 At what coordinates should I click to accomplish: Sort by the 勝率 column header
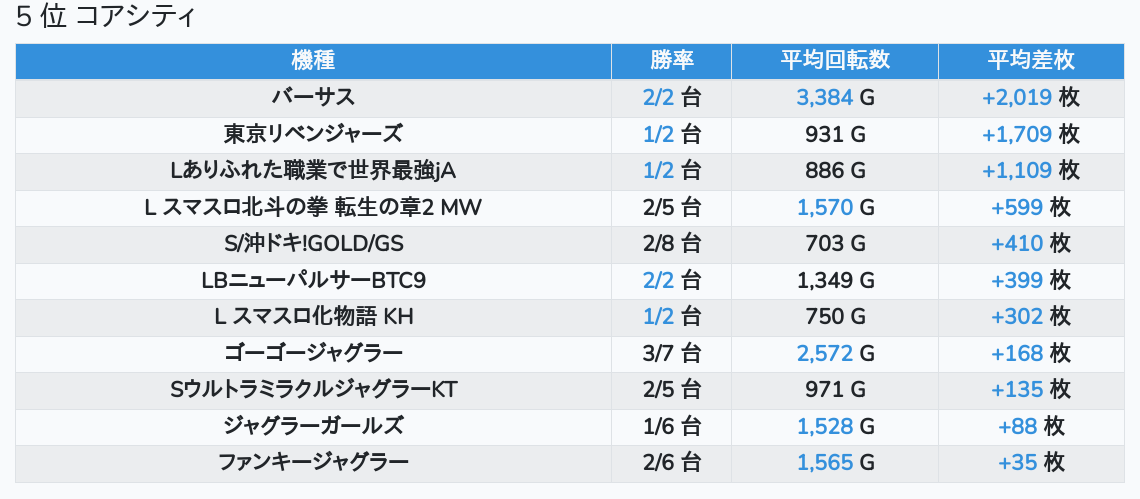[671, 60]
